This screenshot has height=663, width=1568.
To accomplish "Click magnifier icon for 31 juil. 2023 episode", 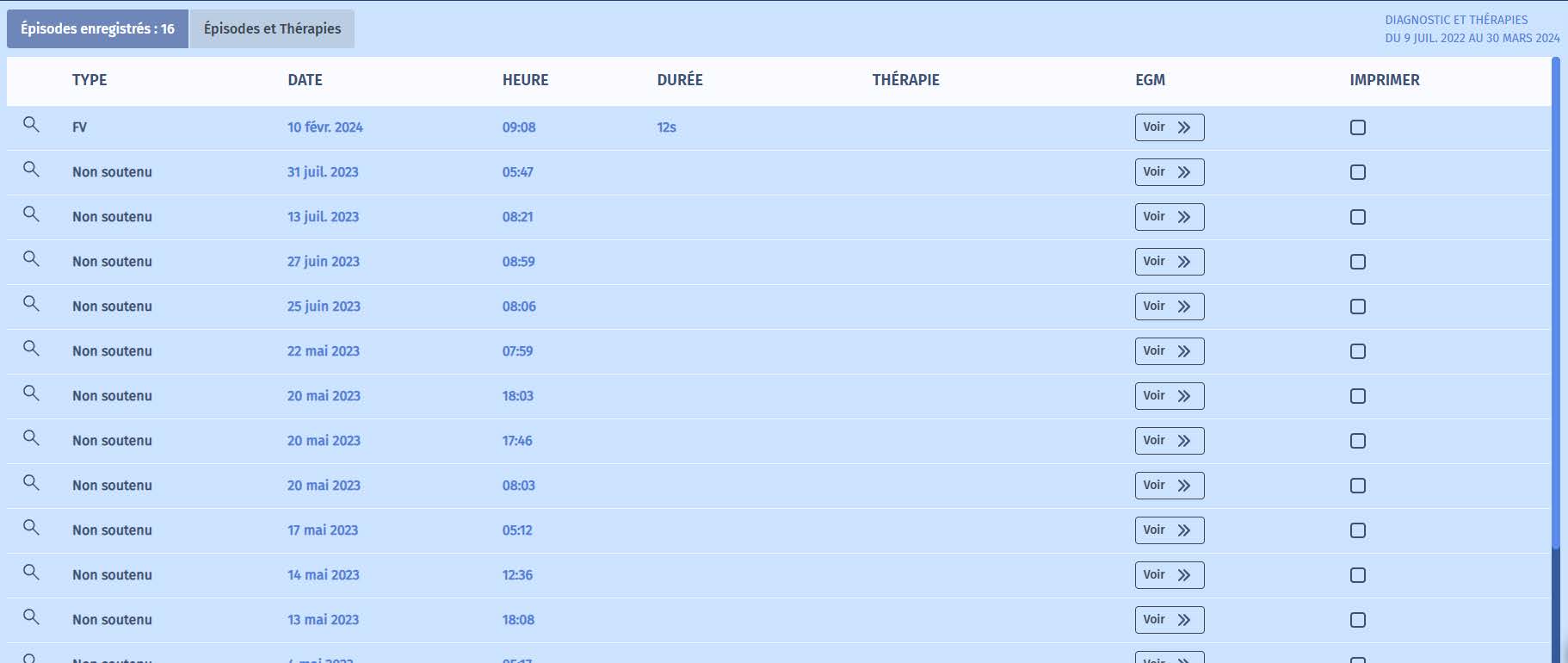I will [x=31, y=170].
